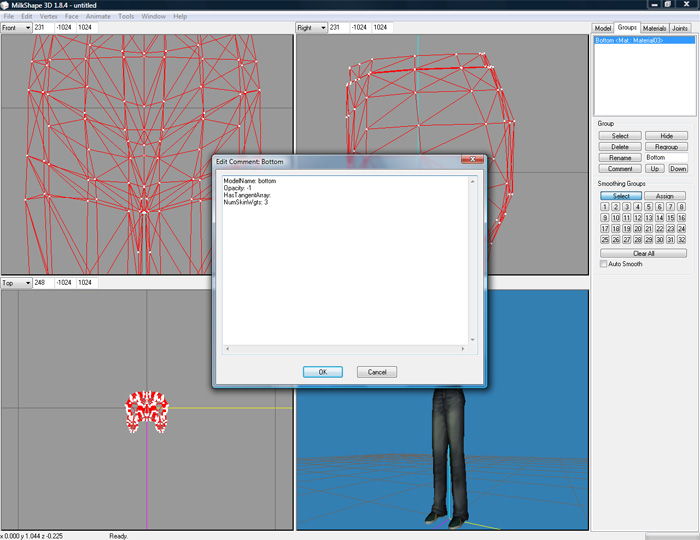Viewport: 700px width, 540px height.
Task: Click Front viewport value field 231
Action: [x=44, y=28]
